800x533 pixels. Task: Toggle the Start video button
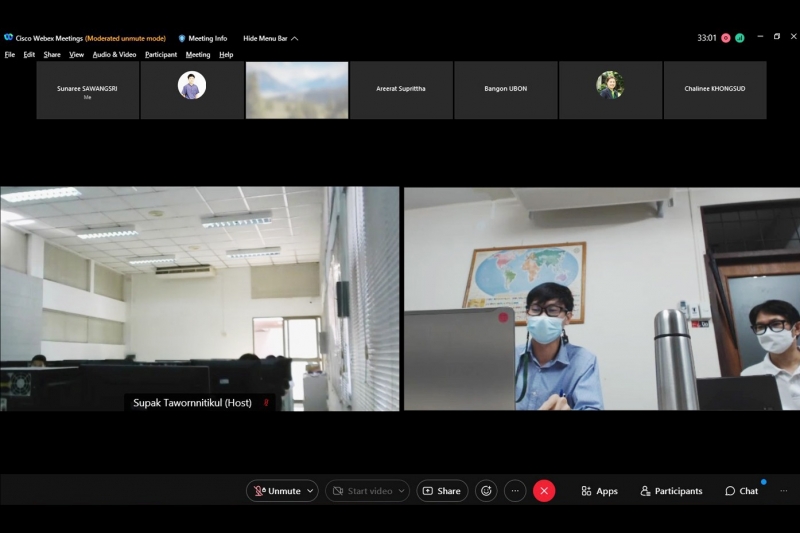click(360, 491)
